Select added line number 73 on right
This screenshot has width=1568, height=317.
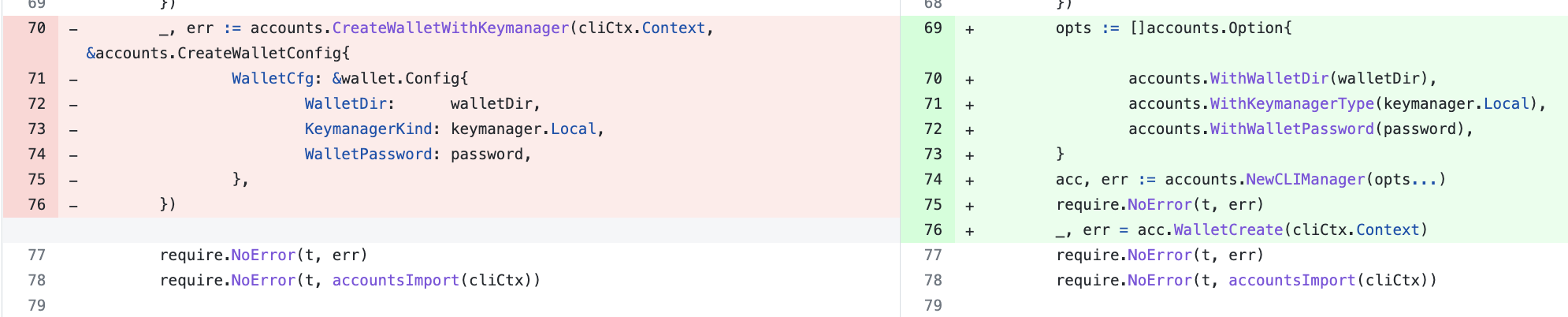tap(933, 155)
